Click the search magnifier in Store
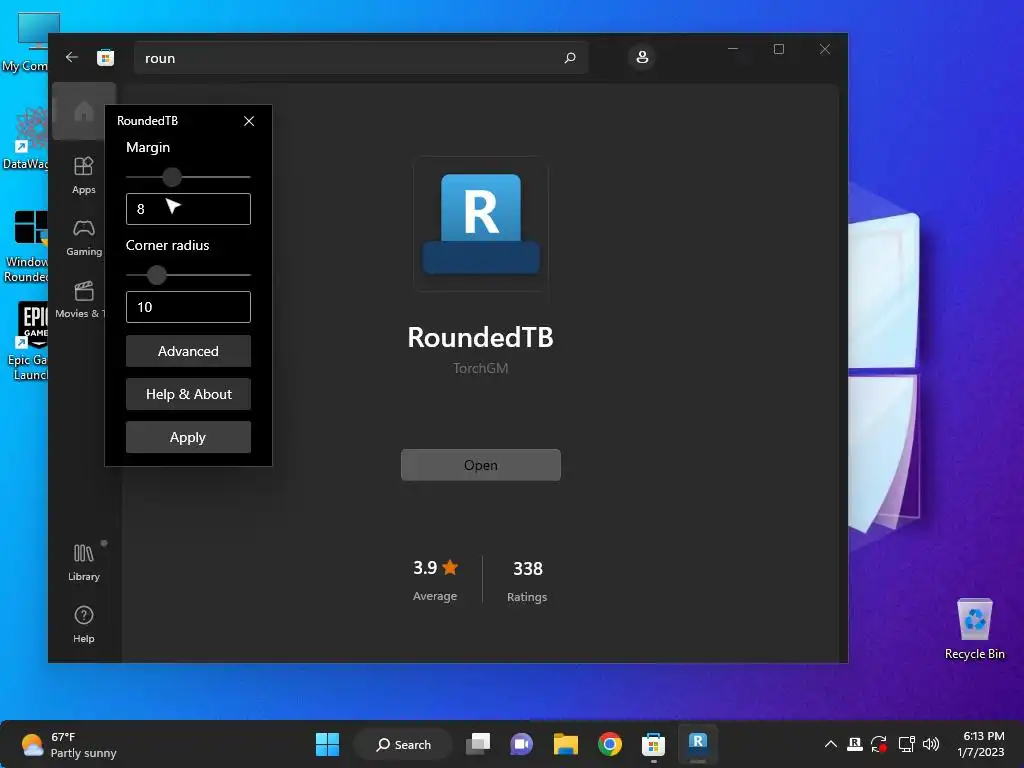The height and width of the screenshot is (768, 1024). point(569,57)
